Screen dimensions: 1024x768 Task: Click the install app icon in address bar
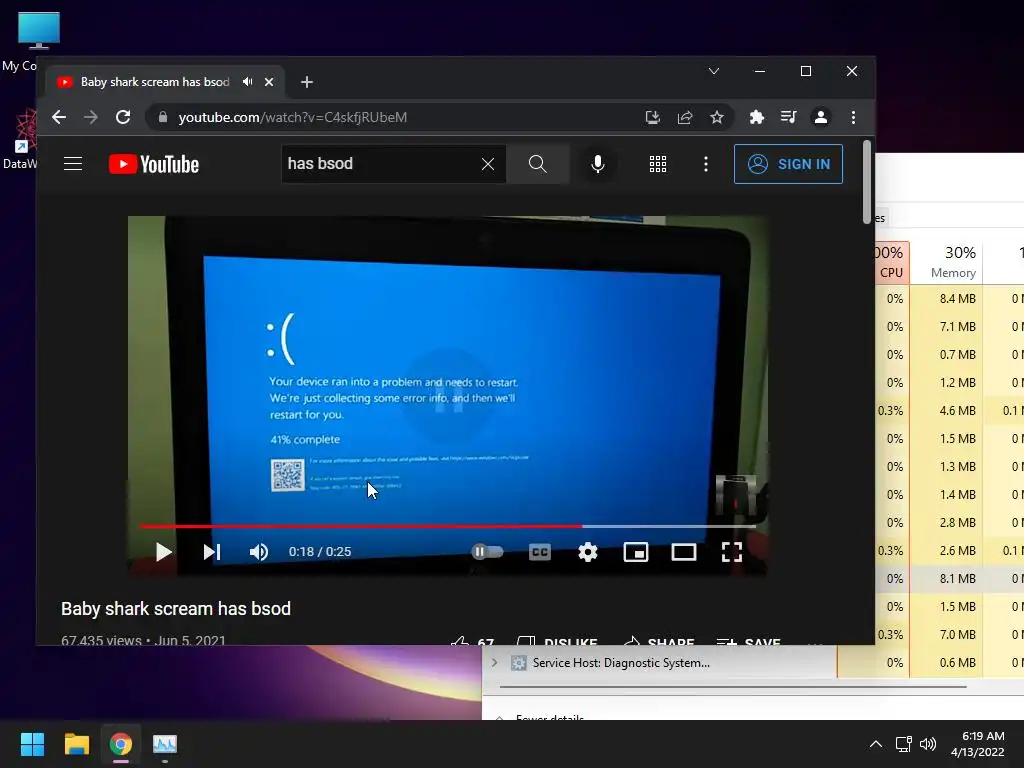(652, 117)
